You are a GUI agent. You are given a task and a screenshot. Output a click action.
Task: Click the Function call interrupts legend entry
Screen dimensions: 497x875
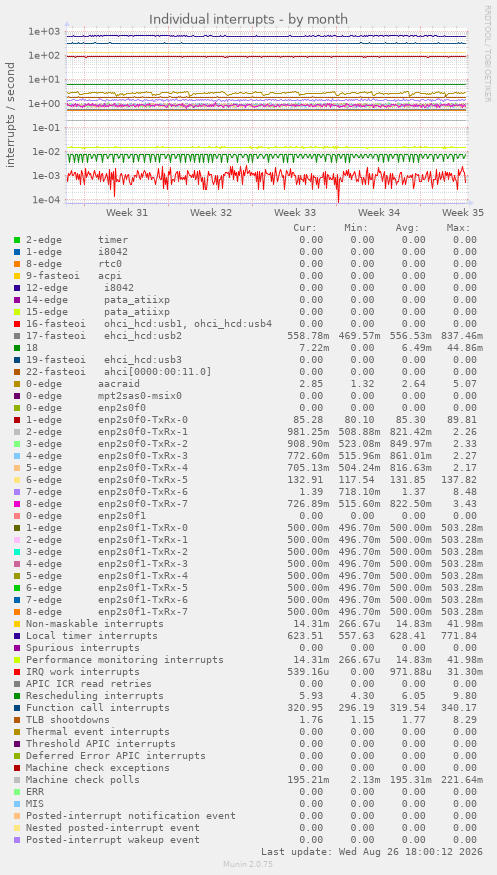pos(98,708)
